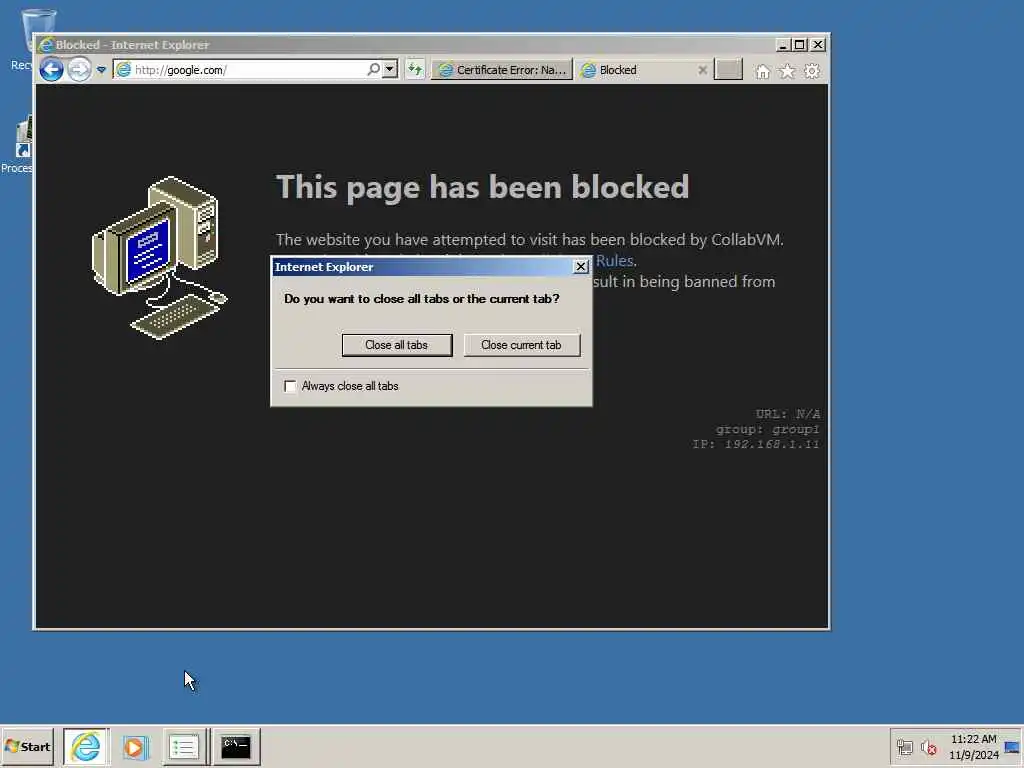This screenshot has height=768, width=1024.
Task: Close the Blocked tab with its X
Action: click(702, 70)
